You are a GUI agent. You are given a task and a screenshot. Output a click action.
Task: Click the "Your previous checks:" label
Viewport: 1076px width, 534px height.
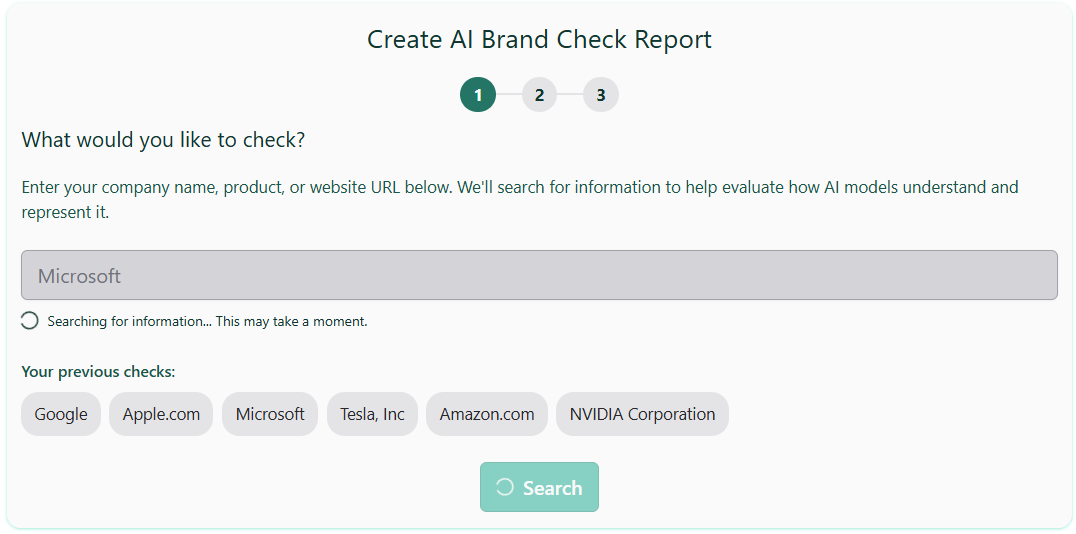point(98,372)
